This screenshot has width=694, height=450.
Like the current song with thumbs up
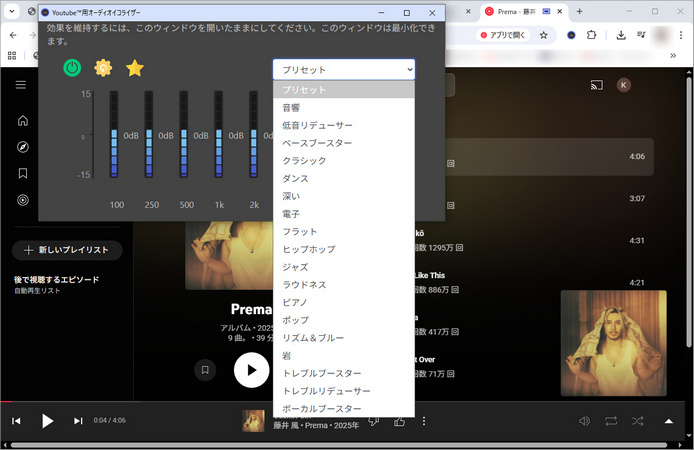[399, 422]
